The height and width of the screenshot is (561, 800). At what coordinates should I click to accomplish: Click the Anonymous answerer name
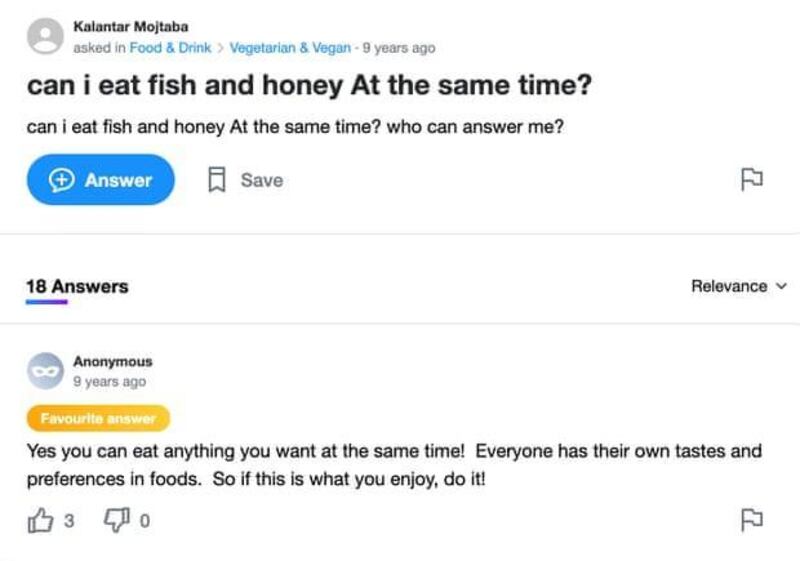click(x=113, y=362)
